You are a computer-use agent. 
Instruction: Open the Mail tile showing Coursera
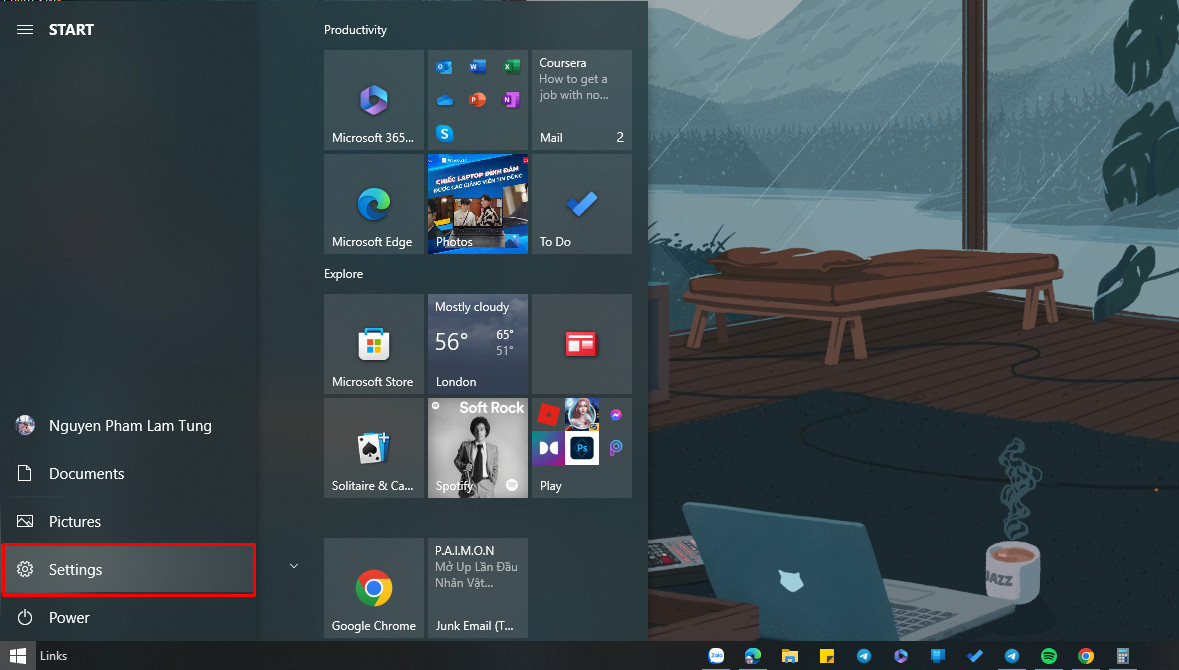pyautogui.click(x=581, y=100)
